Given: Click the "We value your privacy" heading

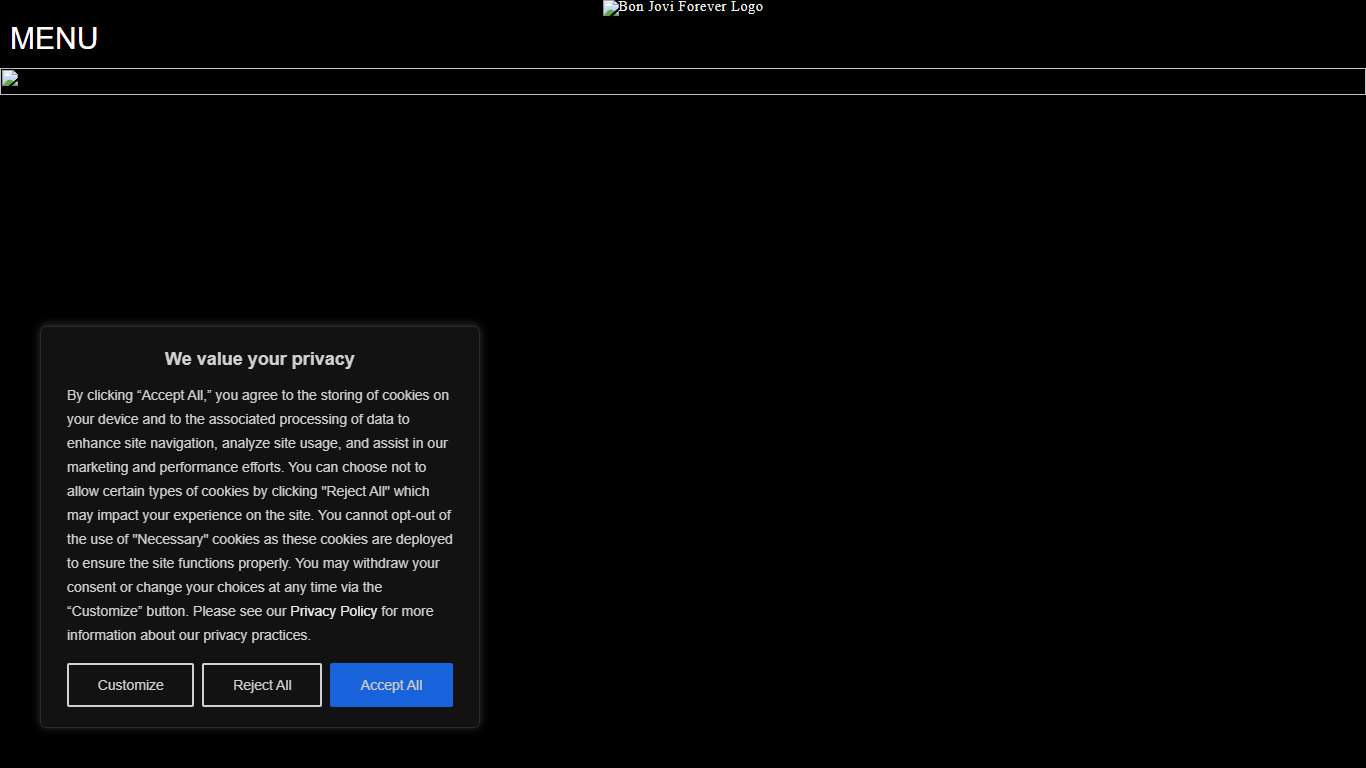Looking at the screenshot, I should (x=259, y=359).
